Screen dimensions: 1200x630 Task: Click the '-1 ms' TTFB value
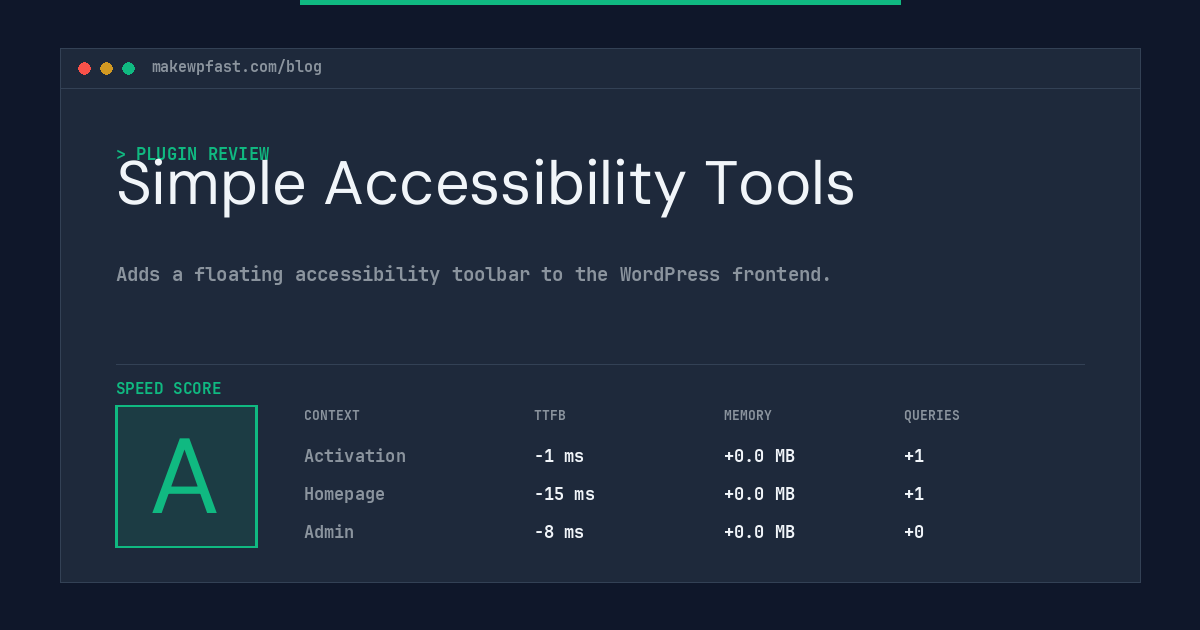[x=559, y=456]
